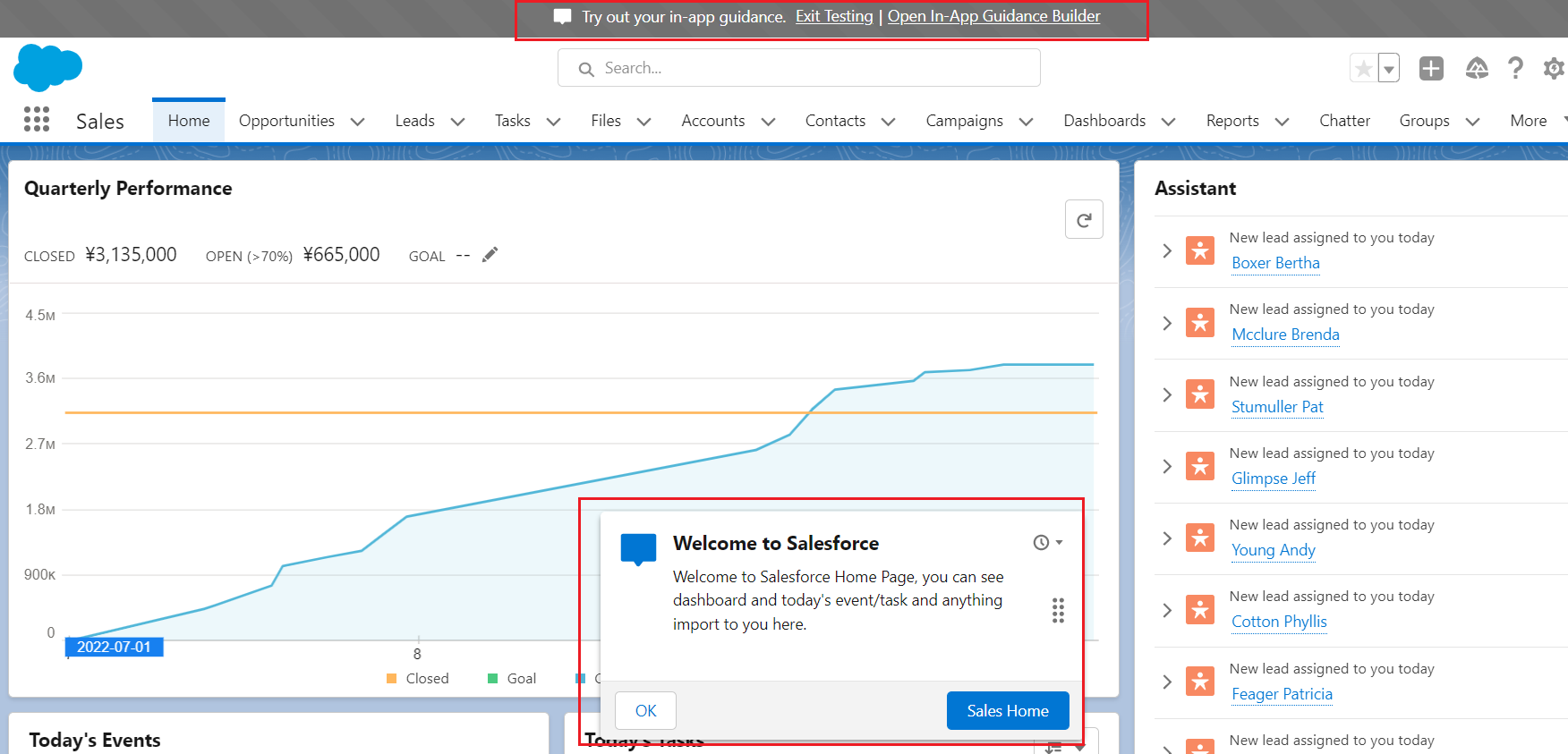Click the favorites star icon

(1363, 68)
